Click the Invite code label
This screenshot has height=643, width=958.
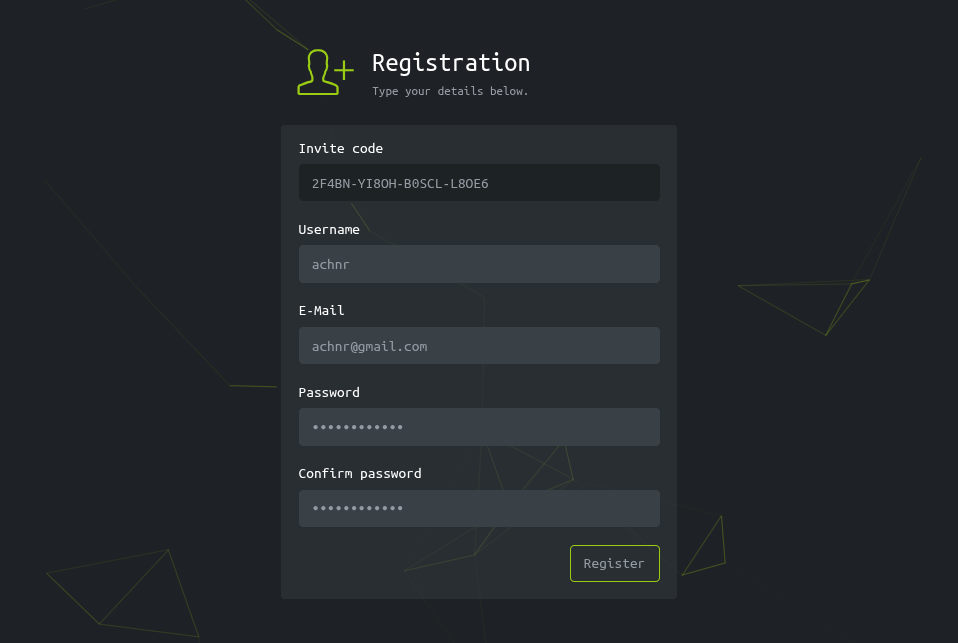(340, 149)
